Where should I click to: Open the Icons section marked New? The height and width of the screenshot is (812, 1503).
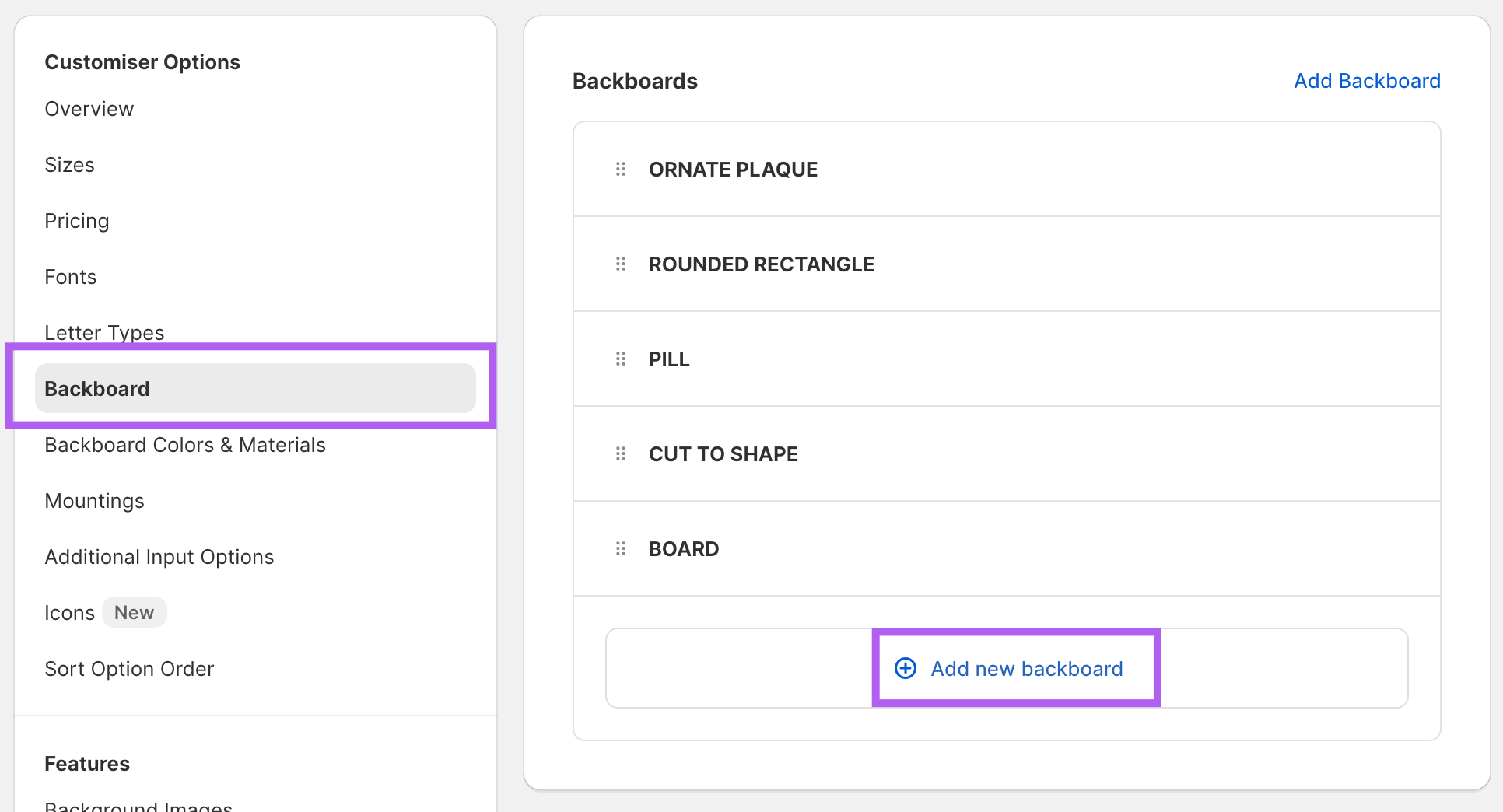coord(70,613)
